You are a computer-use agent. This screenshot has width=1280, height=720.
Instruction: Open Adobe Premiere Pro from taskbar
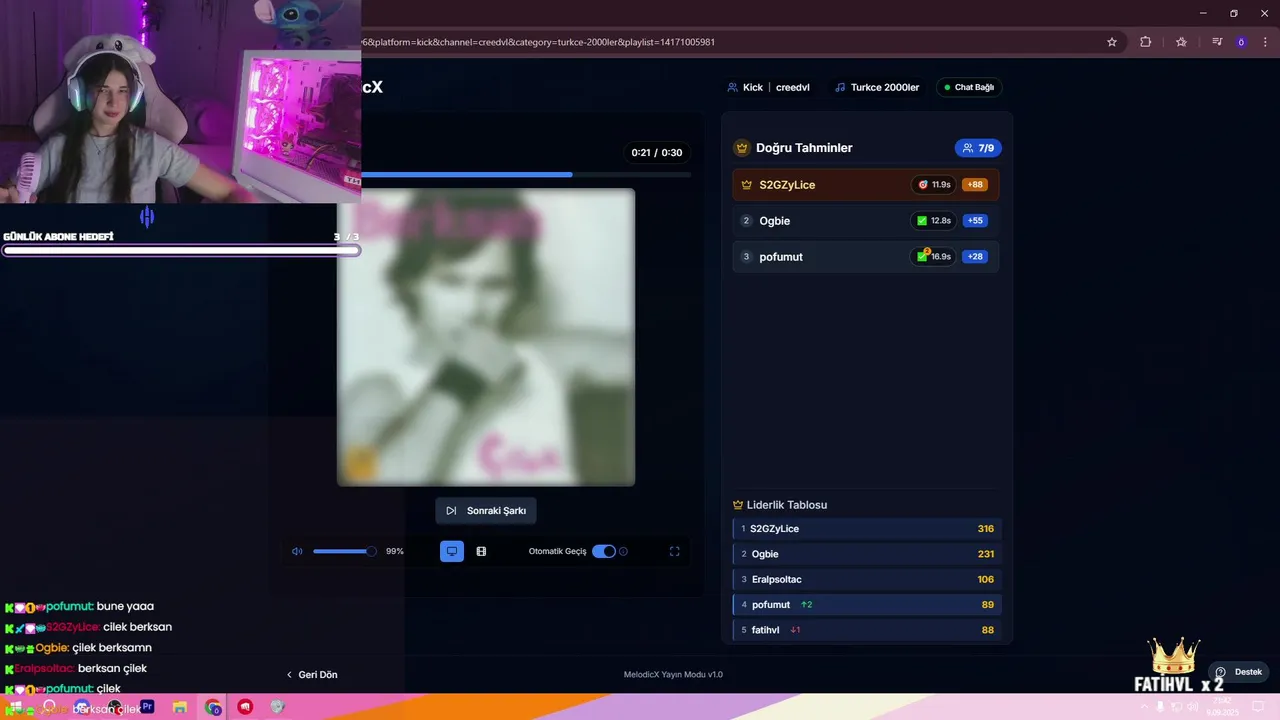[147, 707]
